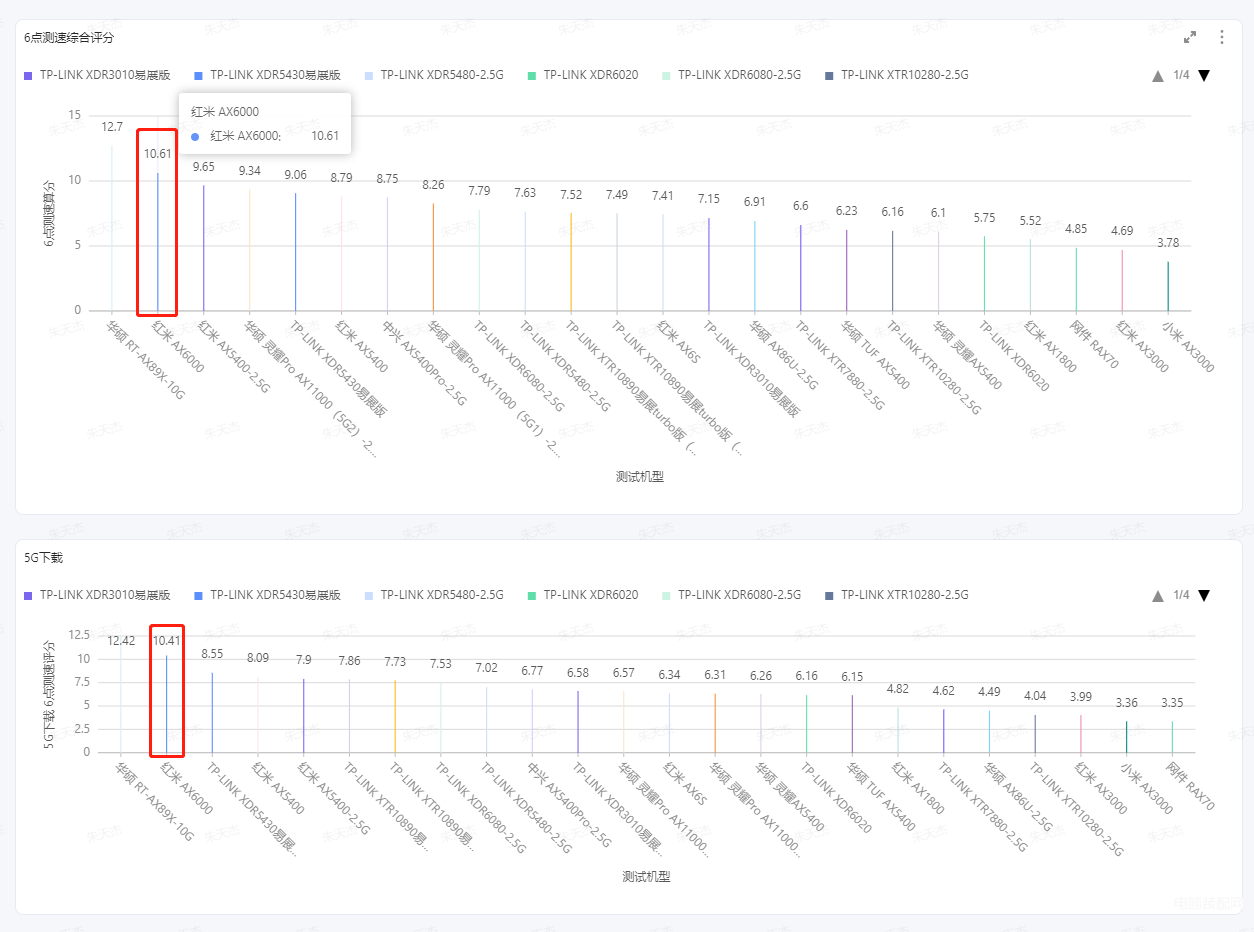Click the 5G下载 chart title
This screenshot has height=932, width=1254.
(42, 557)
